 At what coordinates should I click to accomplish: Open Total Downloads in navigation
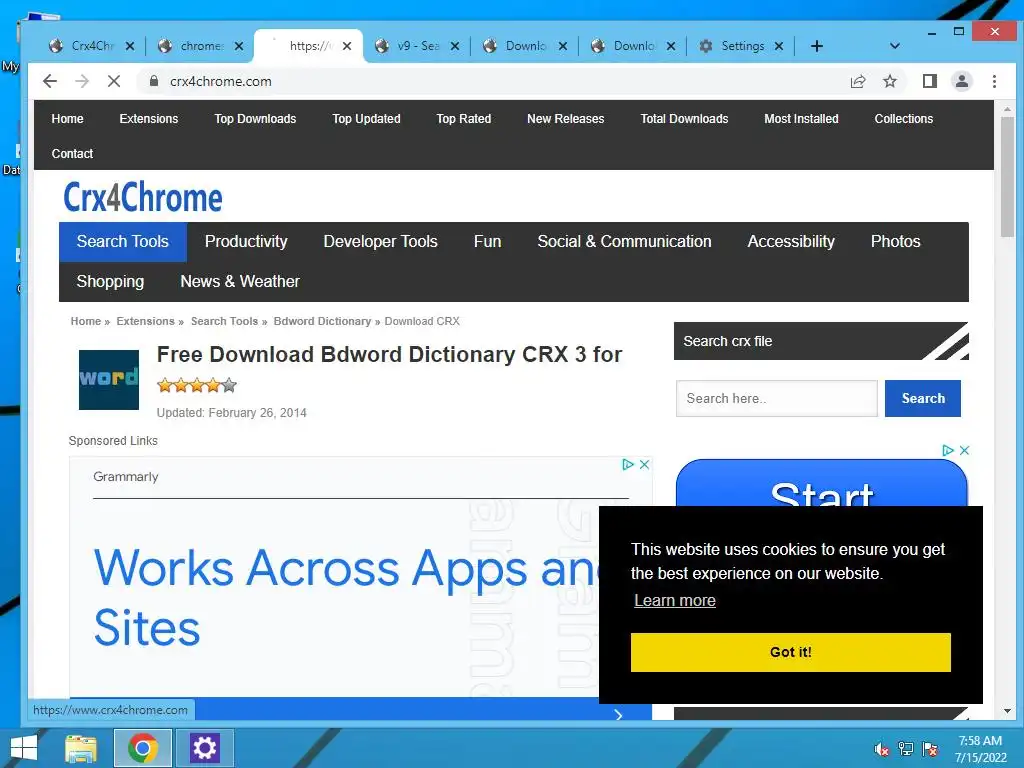684,119
